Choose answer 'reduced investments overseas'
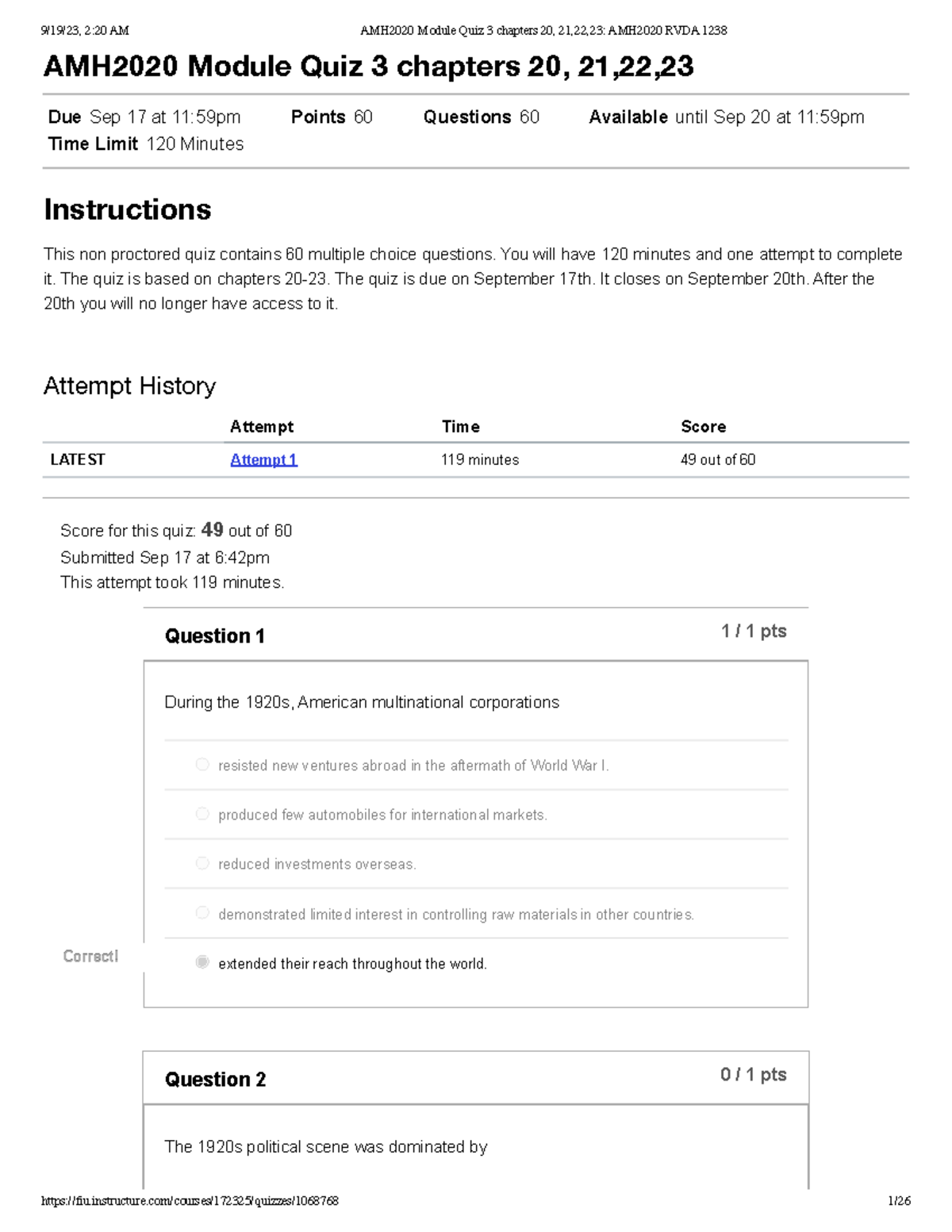952x1232 pixels. click(202, 863)
